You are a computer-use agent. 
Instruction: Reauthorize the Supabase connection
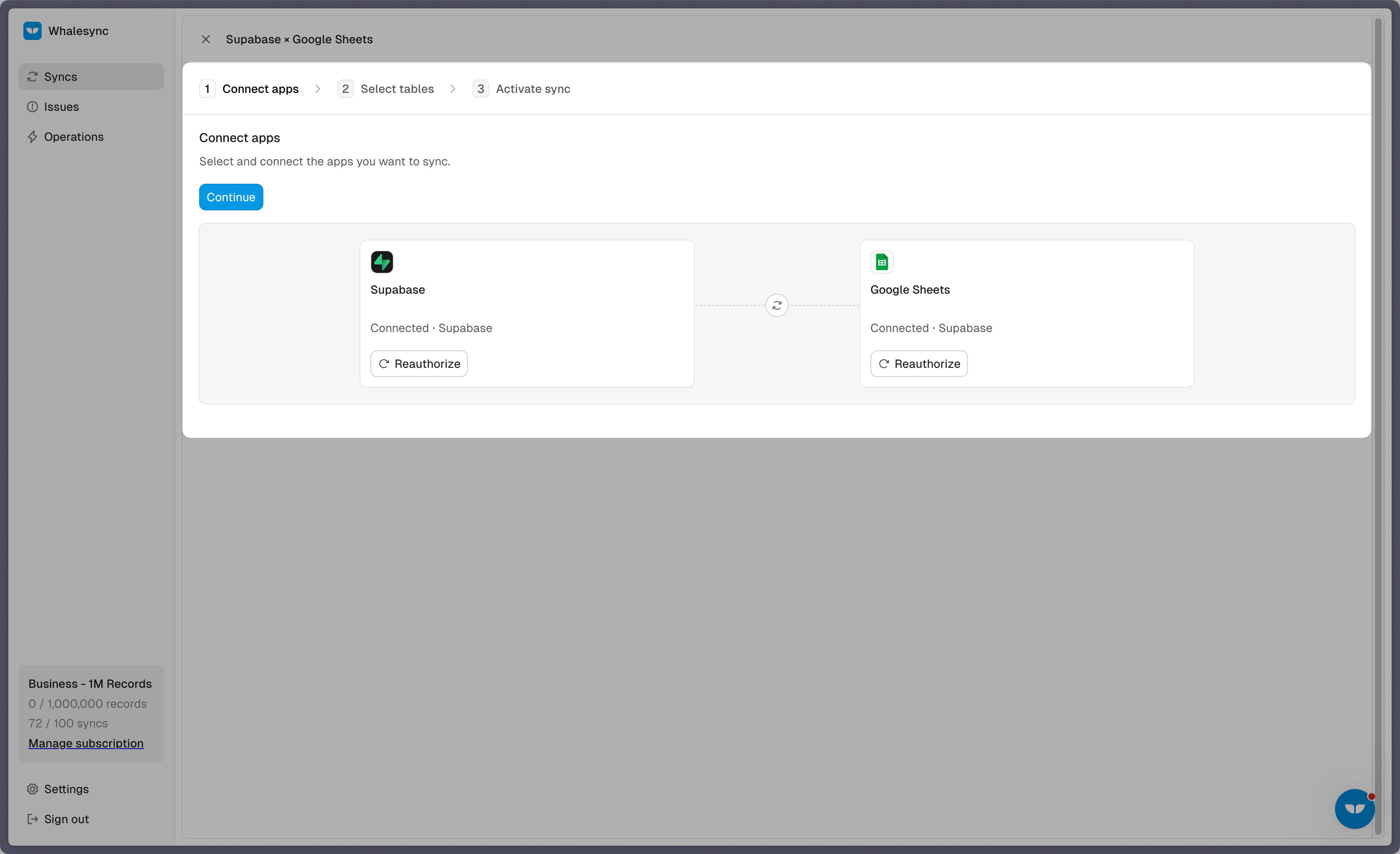click(419, 364)
